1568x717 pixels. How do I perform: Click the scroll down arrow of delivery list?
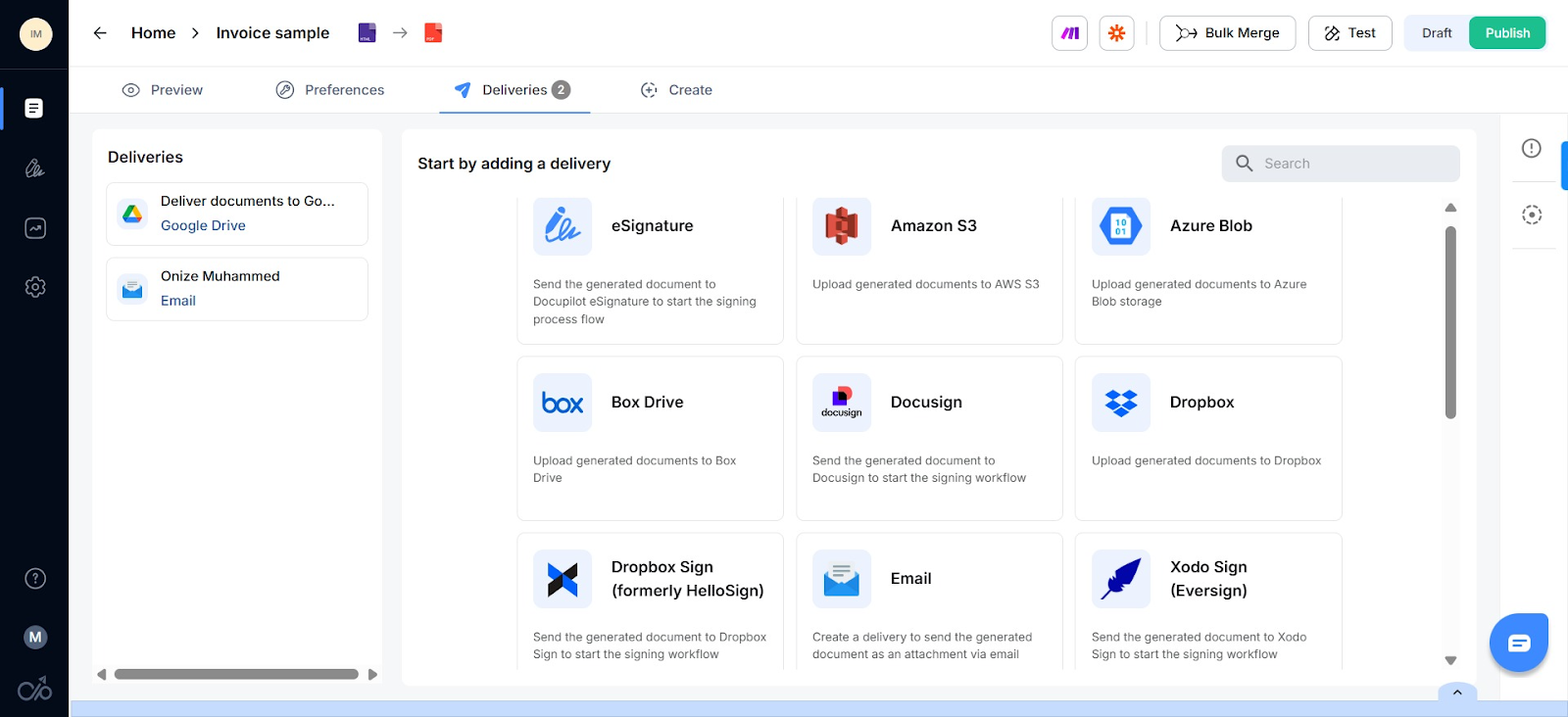[1450, 660]
